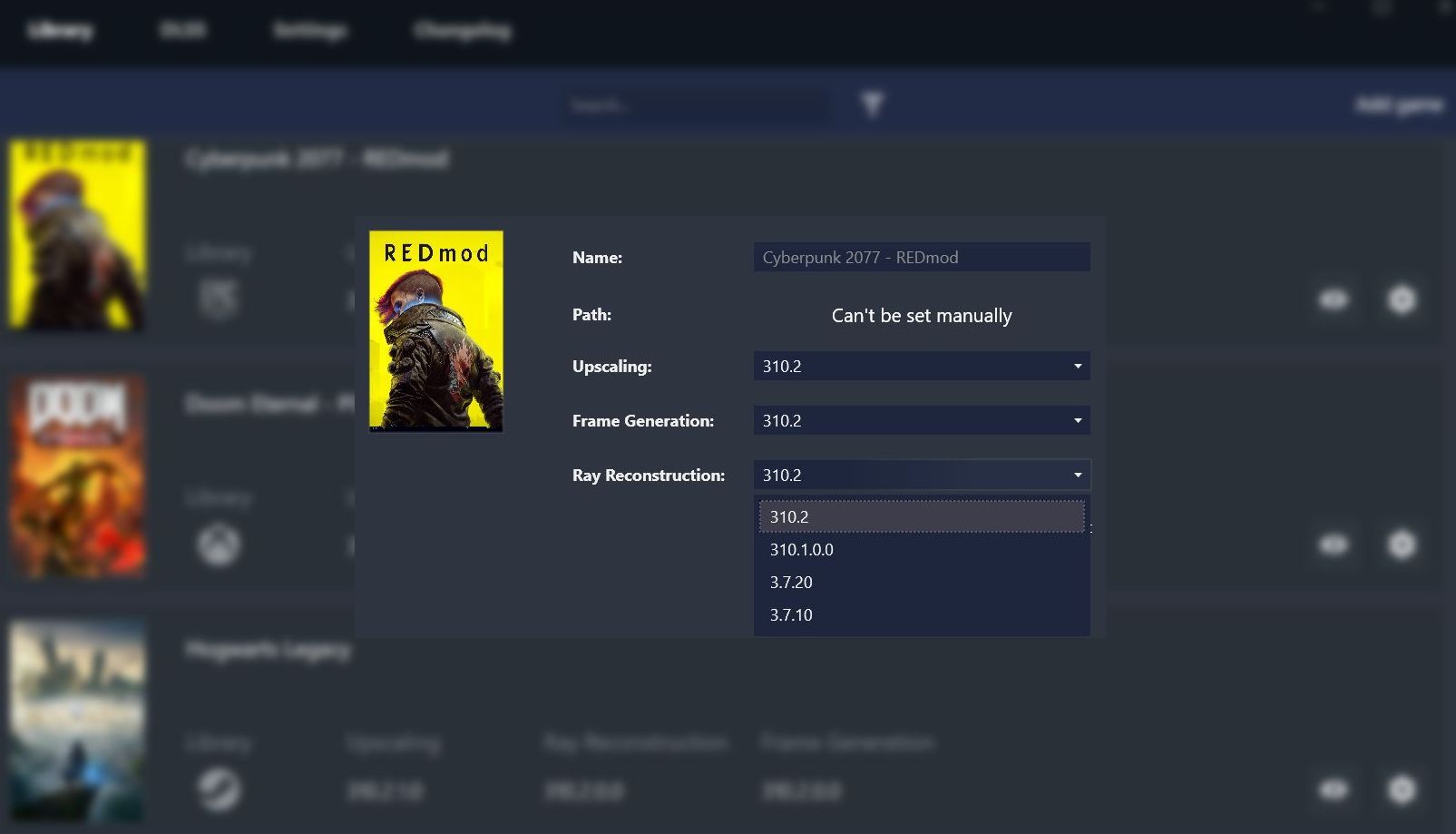
Task: Click the filter funnel icon
Action: tap(872, 105)
